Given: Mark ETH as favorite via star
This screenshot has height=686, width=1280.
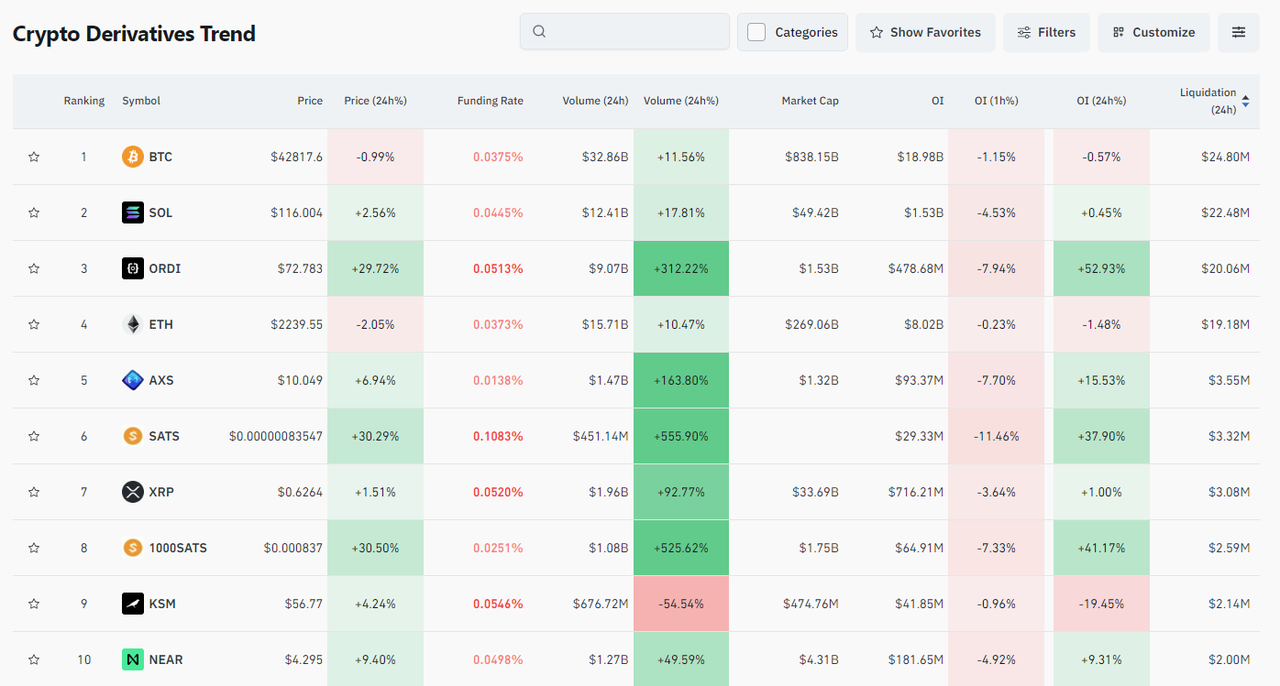Looking at the screenshot, I should tap(34, 325).
